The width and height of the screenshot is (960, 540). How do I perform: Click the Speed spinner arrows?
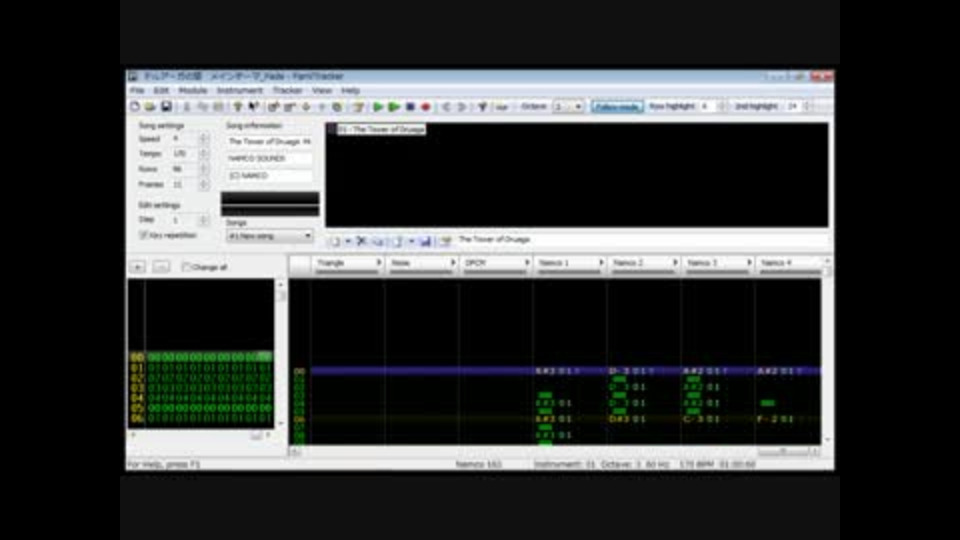point(204,139)
